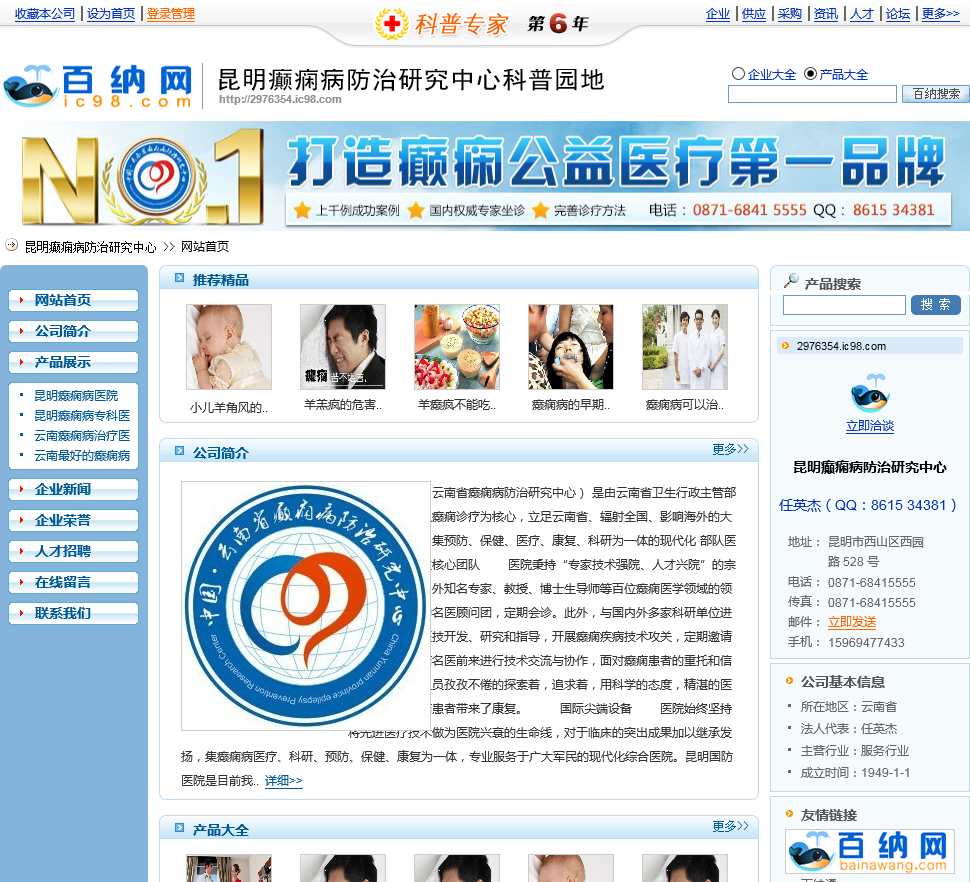Open the 论坛 top navigation link
This screenshot has width=970, height=882.
(898, 14)
